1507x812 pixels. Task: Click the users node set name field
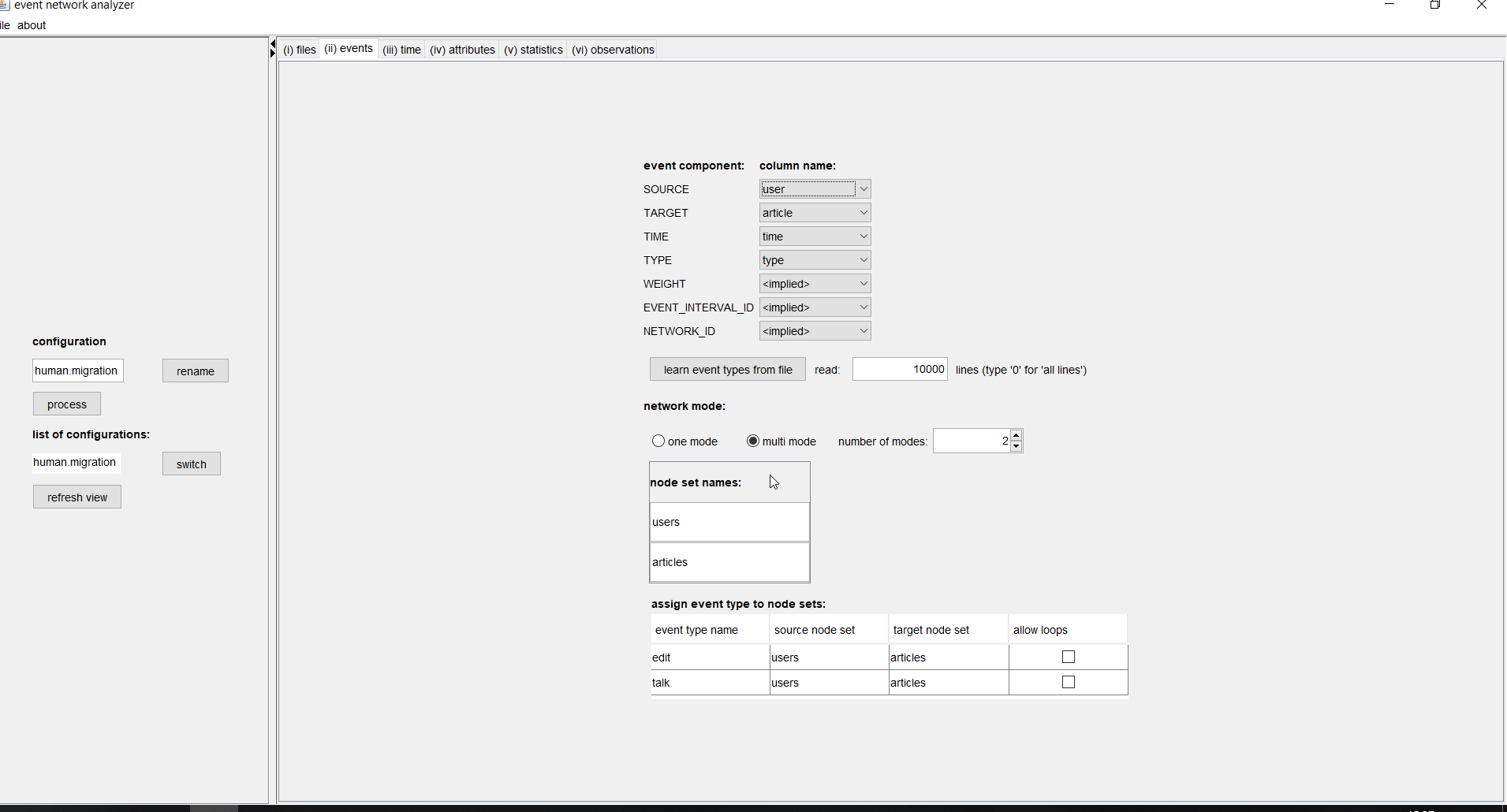729,522
